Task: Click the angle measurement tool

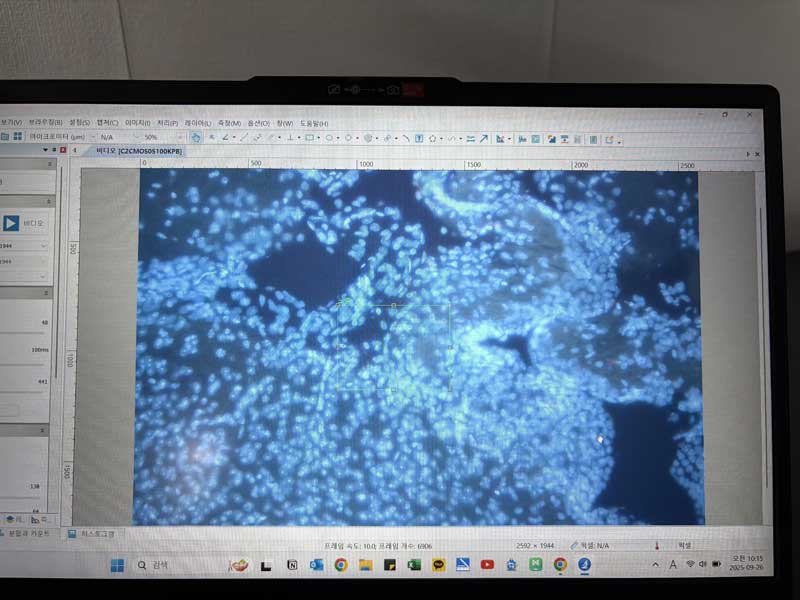Action: (x=226, y=137)
